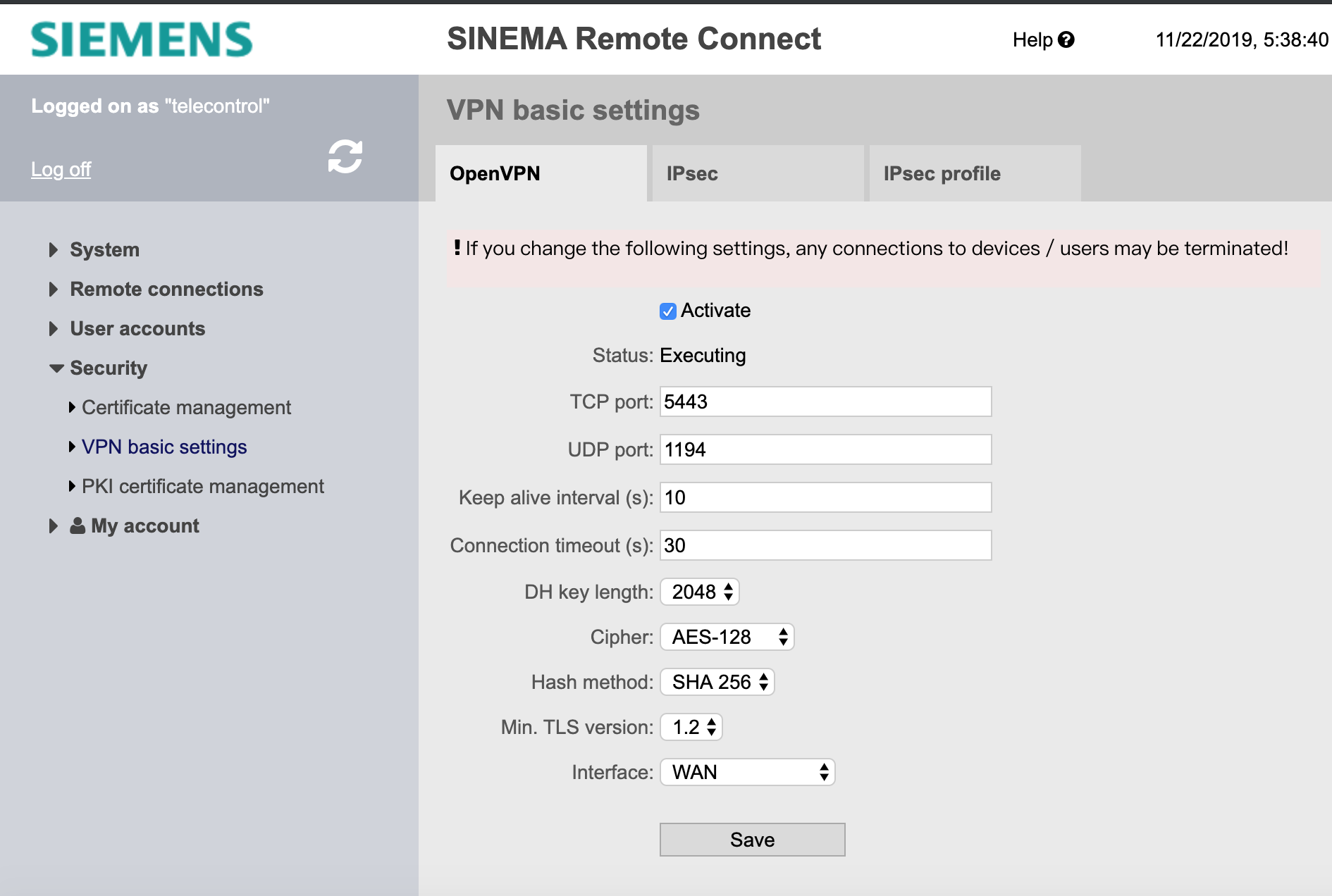Open the DH key length dropdown

click(699, 592)
